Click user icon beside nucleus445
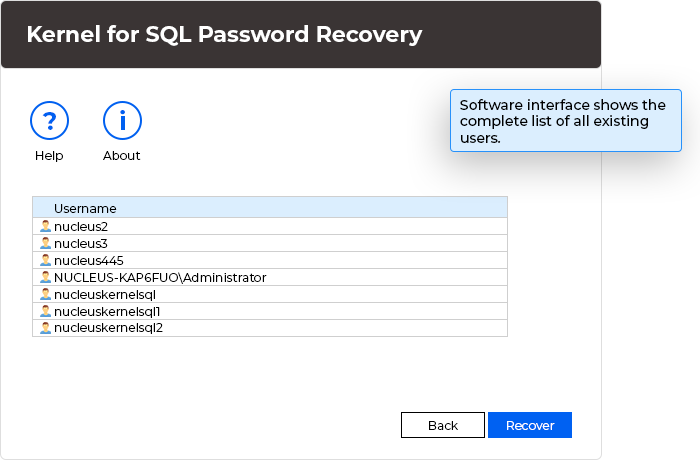Viewport: 700px width, 460px height. [x=45, y=260]
